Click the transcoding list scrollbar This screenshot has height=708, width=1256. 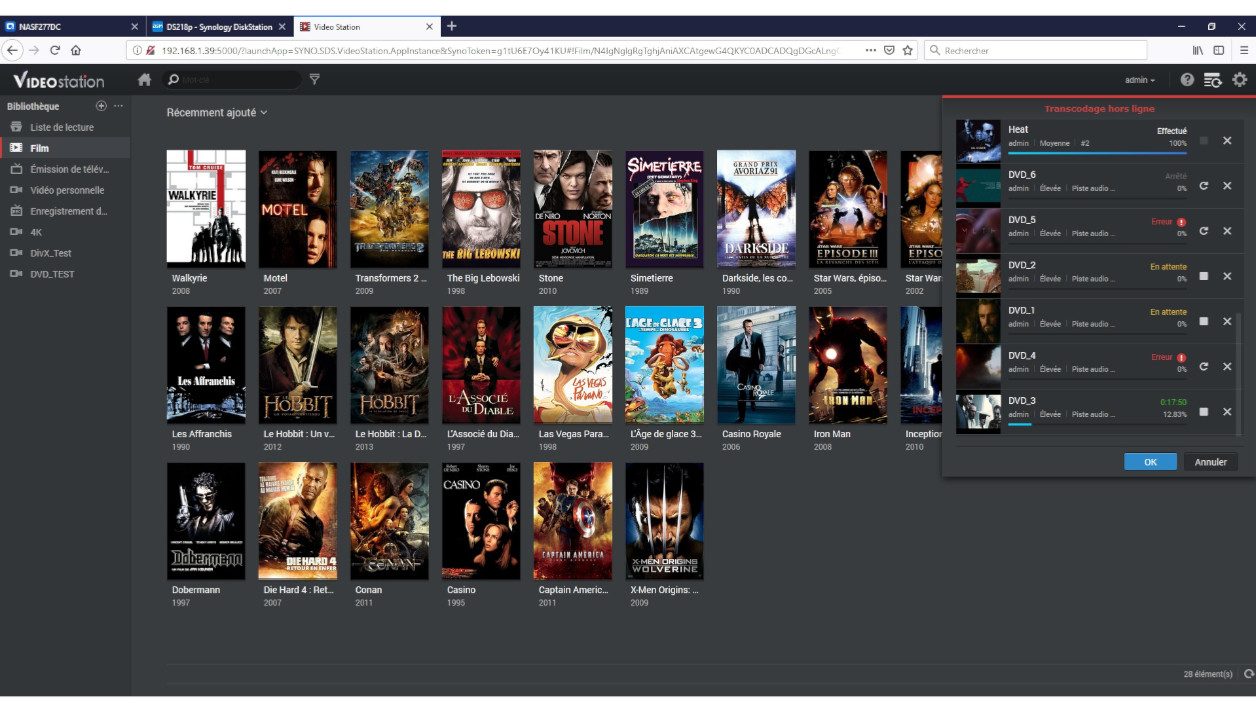(x=1240, y=372)
